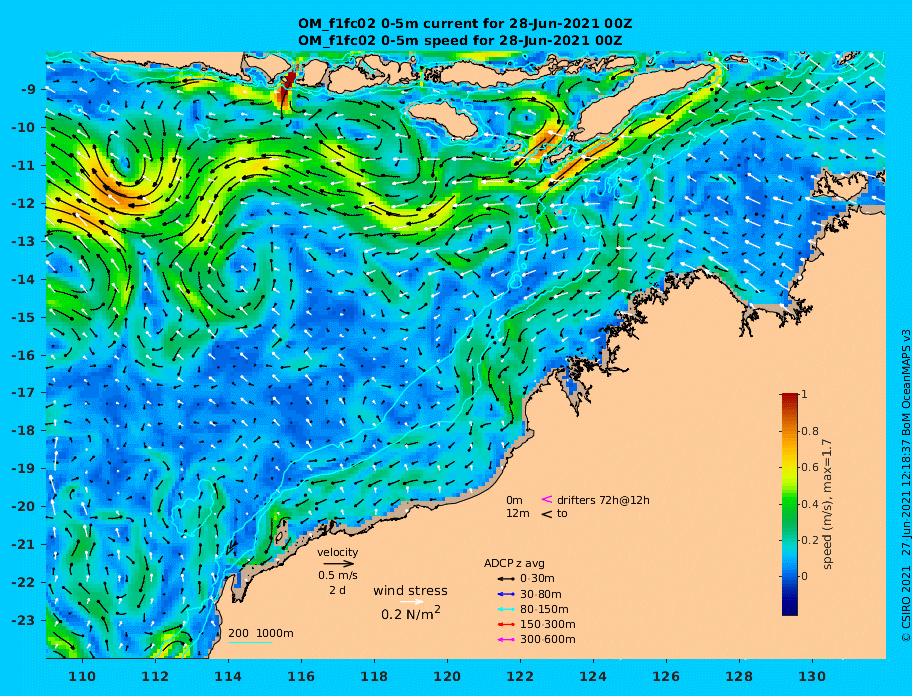Click the yellow colorbar band at 0.6
The width and height of the screenshot is (912, 696).
(790, 467)
